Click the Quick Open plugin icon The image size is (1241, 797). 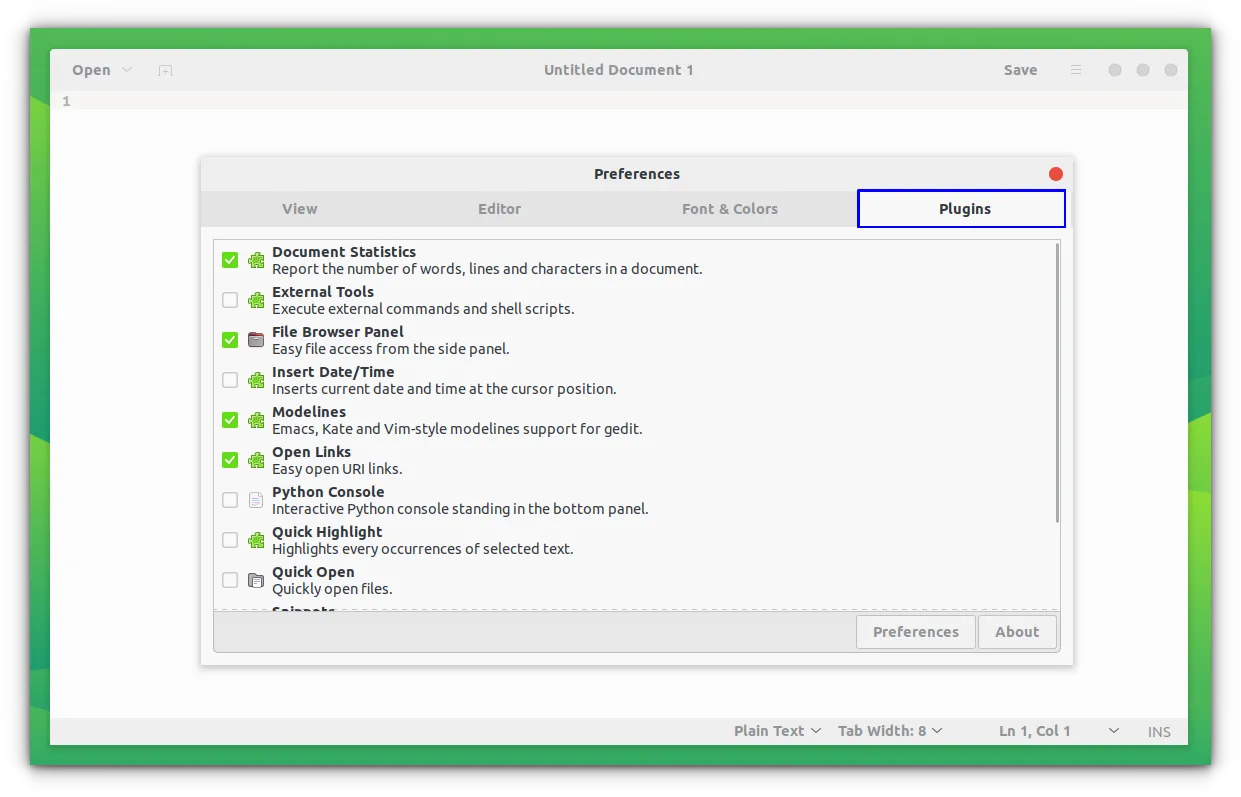click(256, 580)
